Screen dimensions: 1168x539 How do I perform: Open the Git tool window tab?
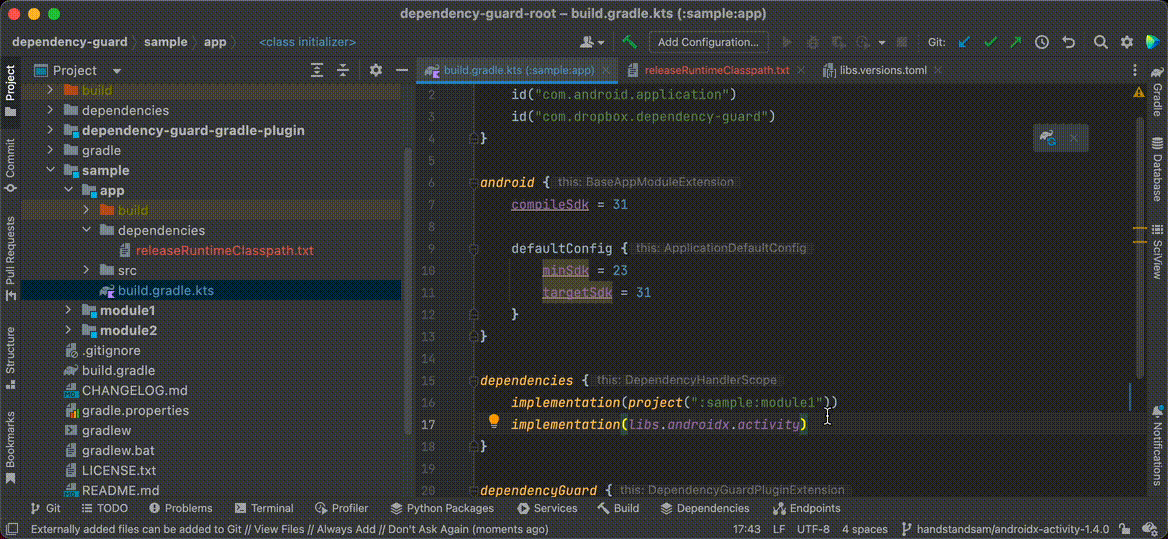45,508
